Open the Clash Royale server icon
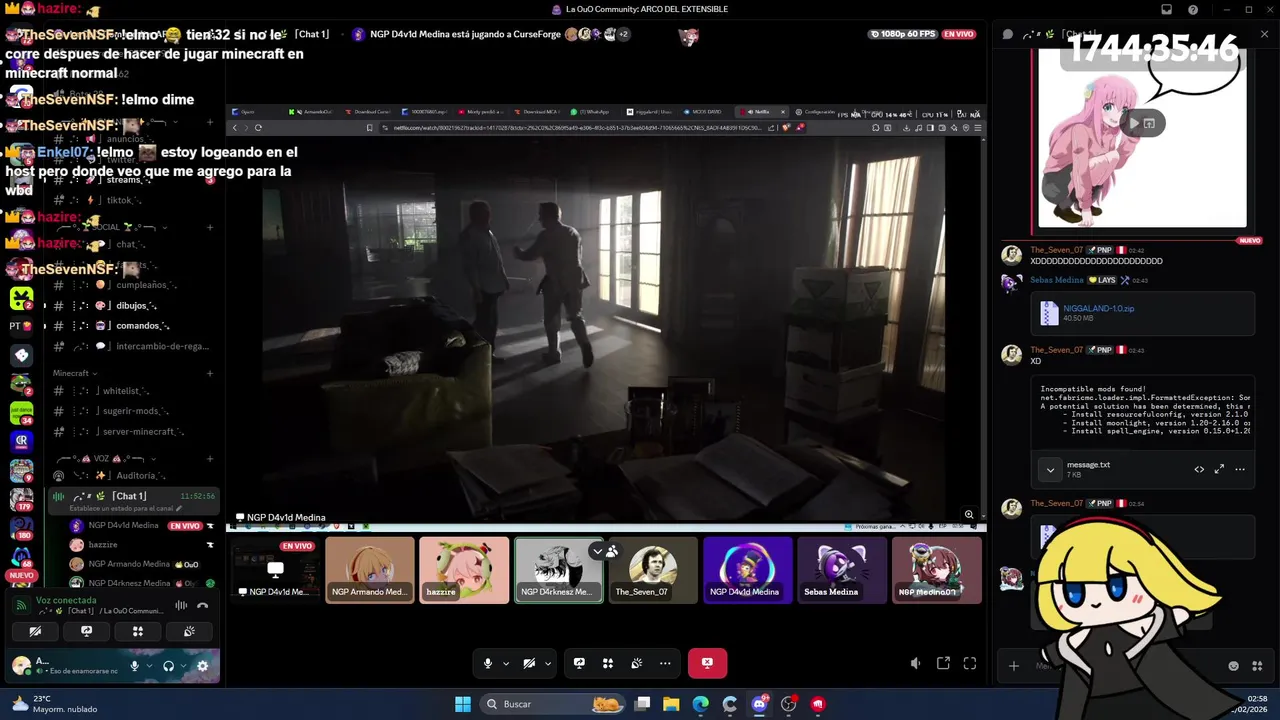This screenshot has width=1280, height=720. coord(21,440)
